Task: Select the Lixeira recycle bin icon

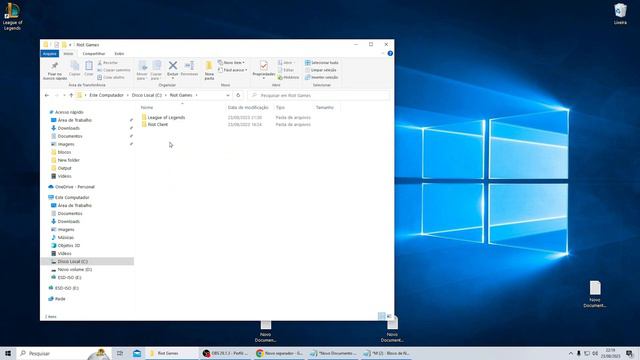Action: (620, 14)
